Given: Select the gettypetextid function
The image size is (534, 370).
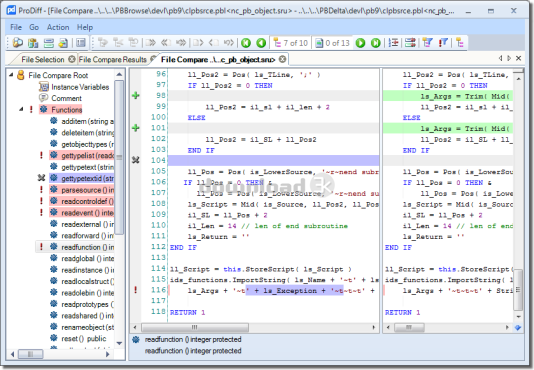Looking at the screenshot, I should click(x=88, y=179).
